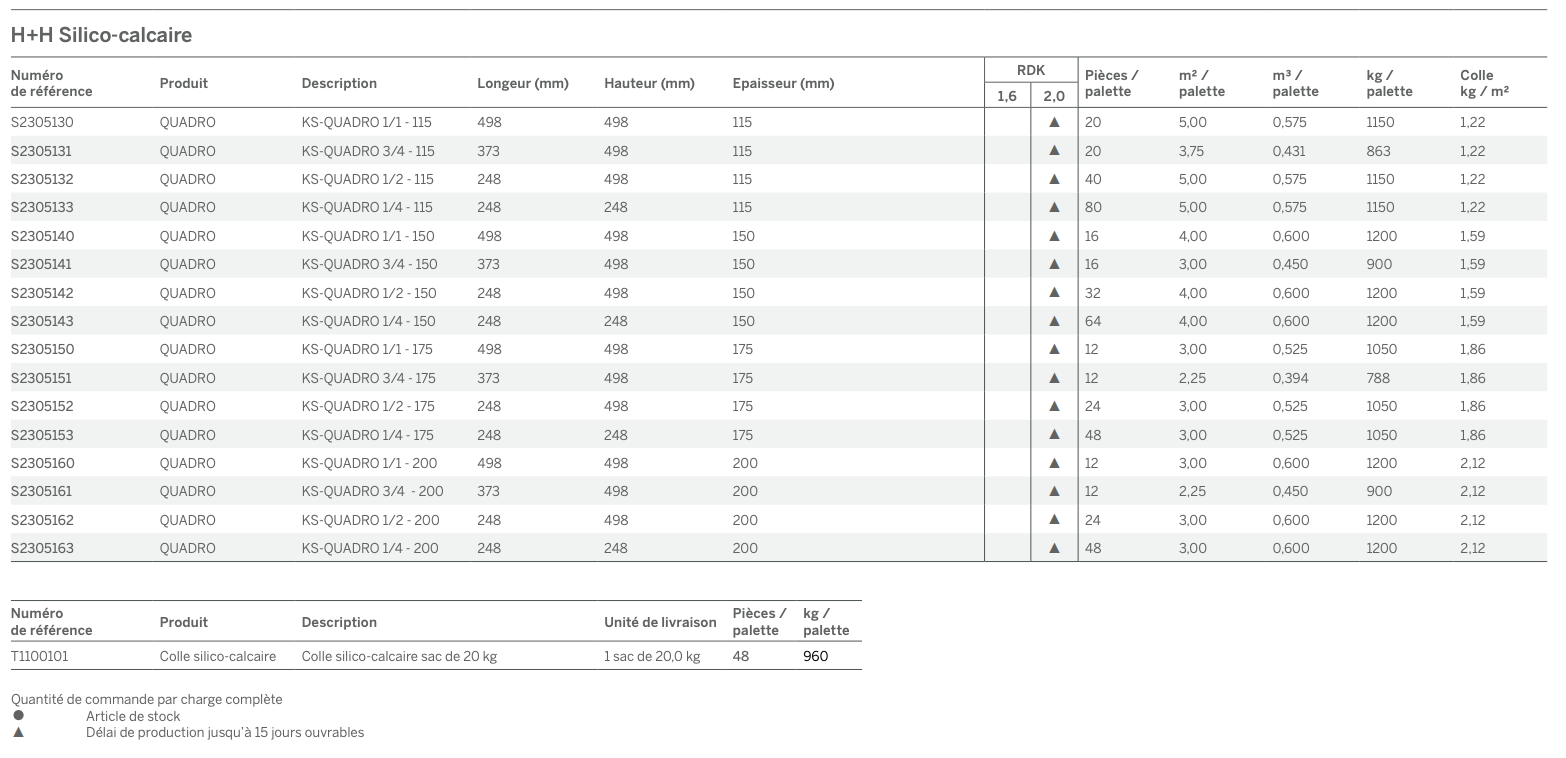This screenshot has height=758, width=1566.
Task: Select reference number S2305150
Action: pyautogui.click(x=42, y=349)
